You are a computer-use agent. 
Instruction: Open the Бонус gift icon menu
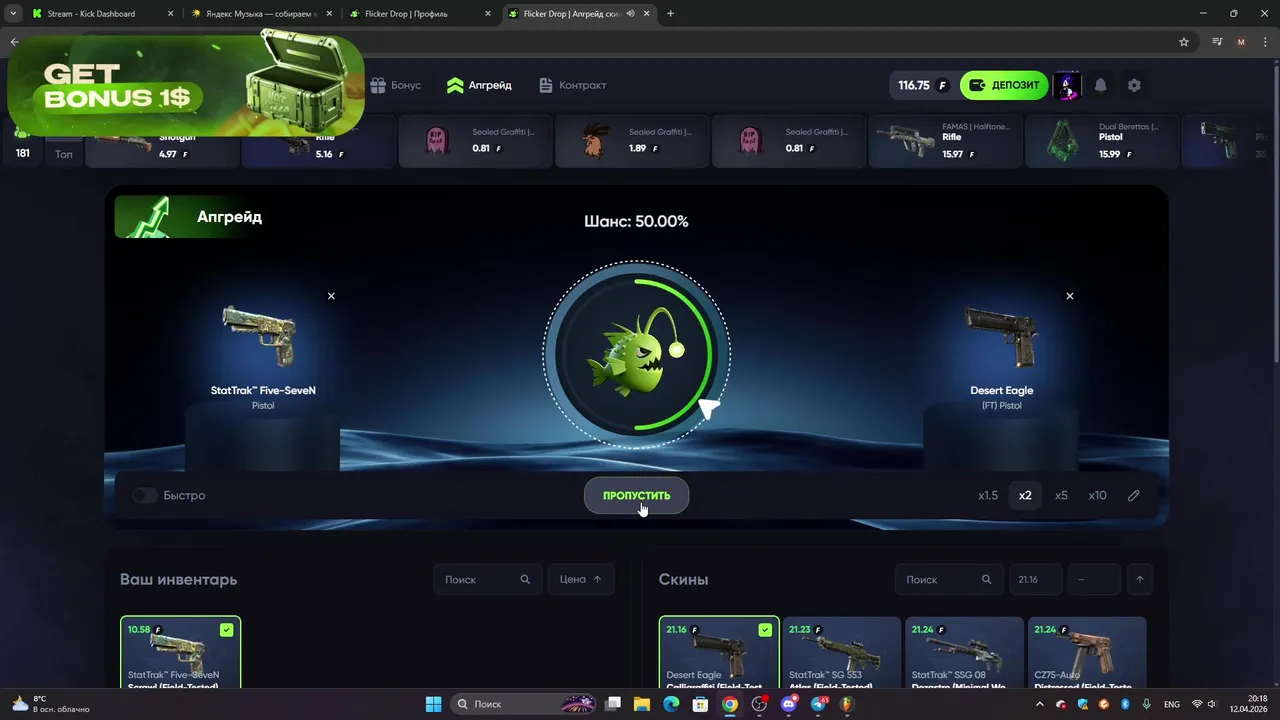click(x=395, y=85)
